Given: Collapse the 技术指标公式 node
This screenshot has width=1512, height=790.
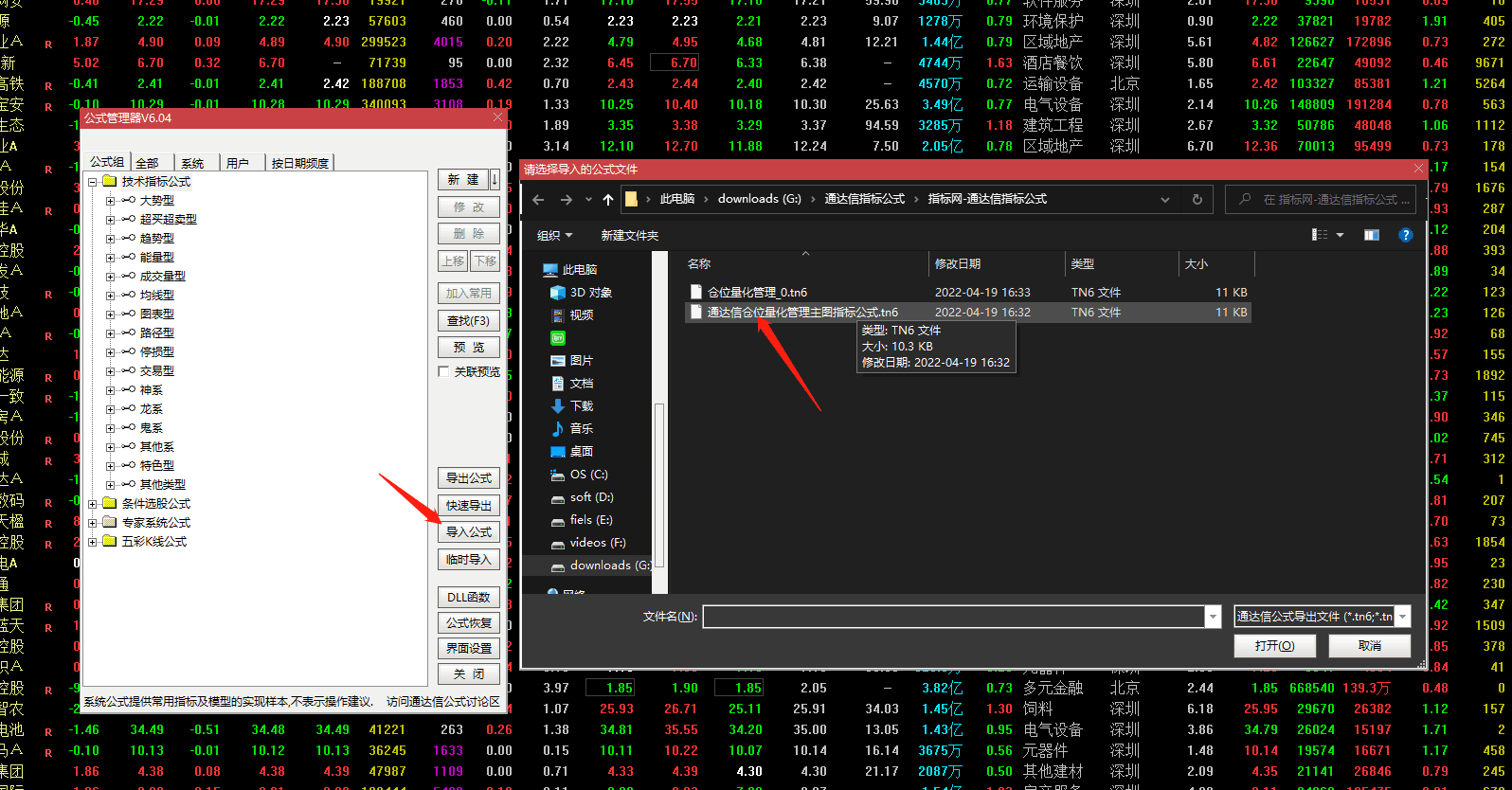Looking at the screenshot, I should click(x=93, y=182).
